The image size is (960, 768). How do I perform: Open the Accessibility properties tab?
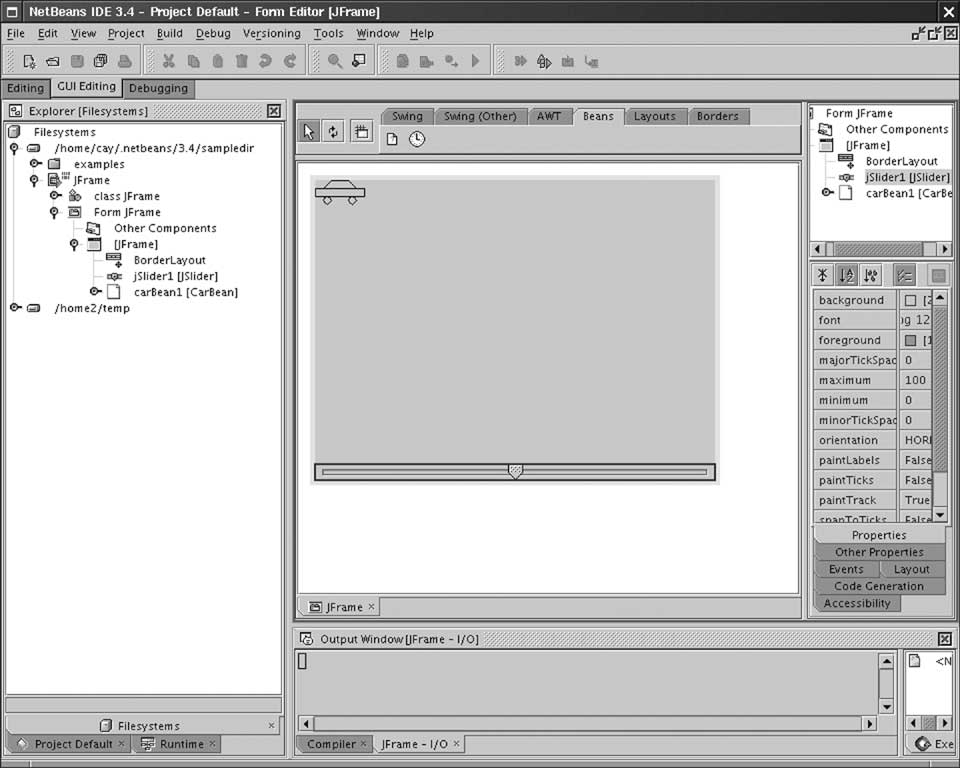(x=857, y=603)
